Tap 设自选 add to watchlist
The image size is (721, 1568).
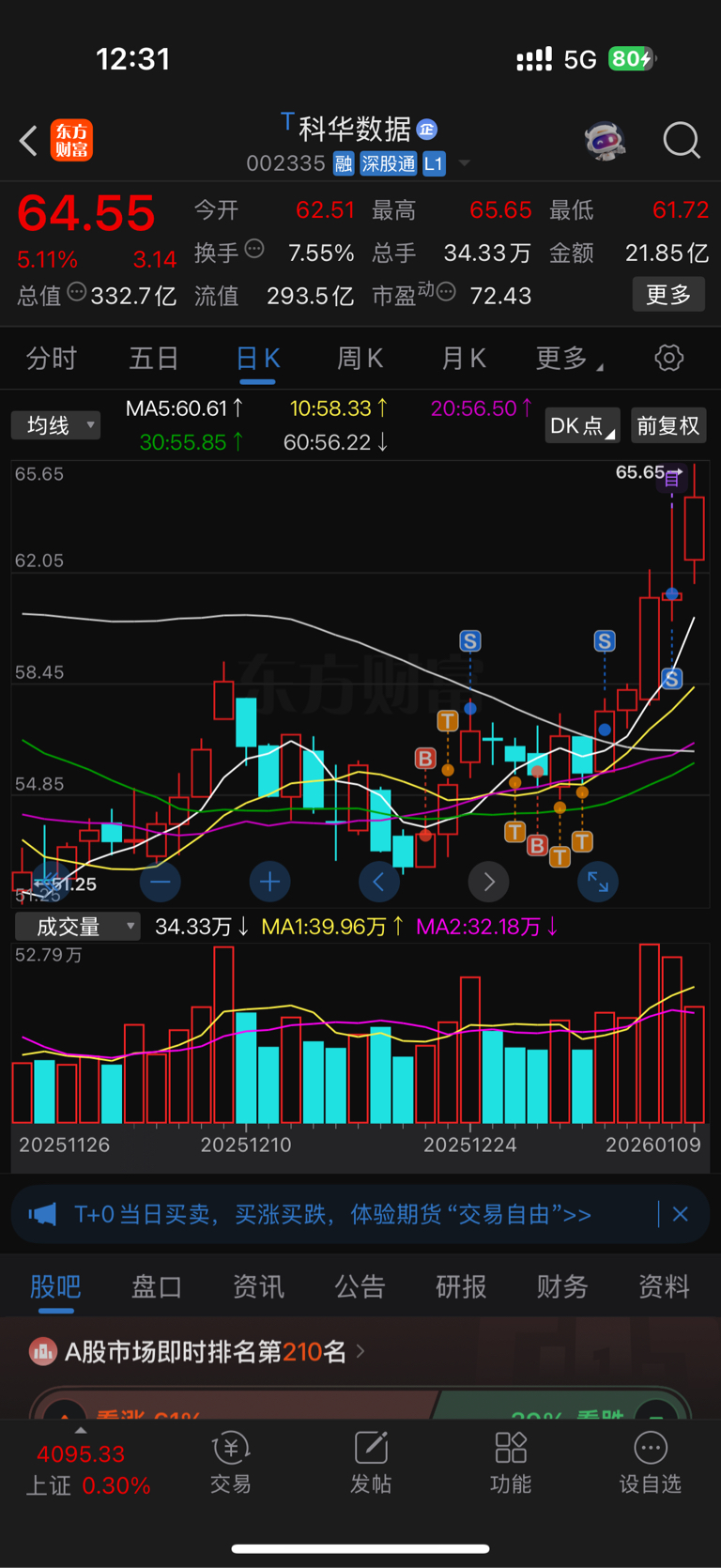pyautogui.click(x=651, y=1463)
